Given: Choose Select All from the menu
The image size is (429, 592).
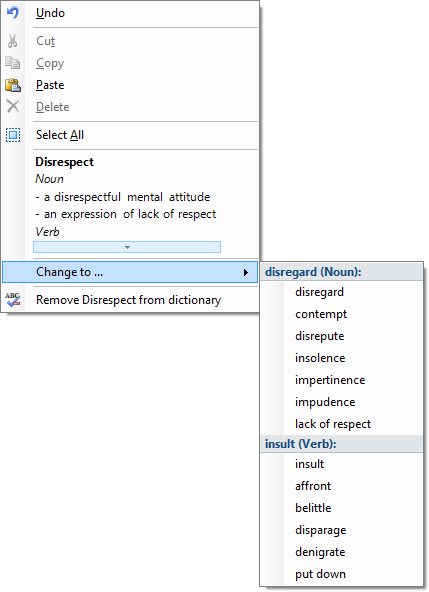Looking at the screenshot, I should [130, 135].
